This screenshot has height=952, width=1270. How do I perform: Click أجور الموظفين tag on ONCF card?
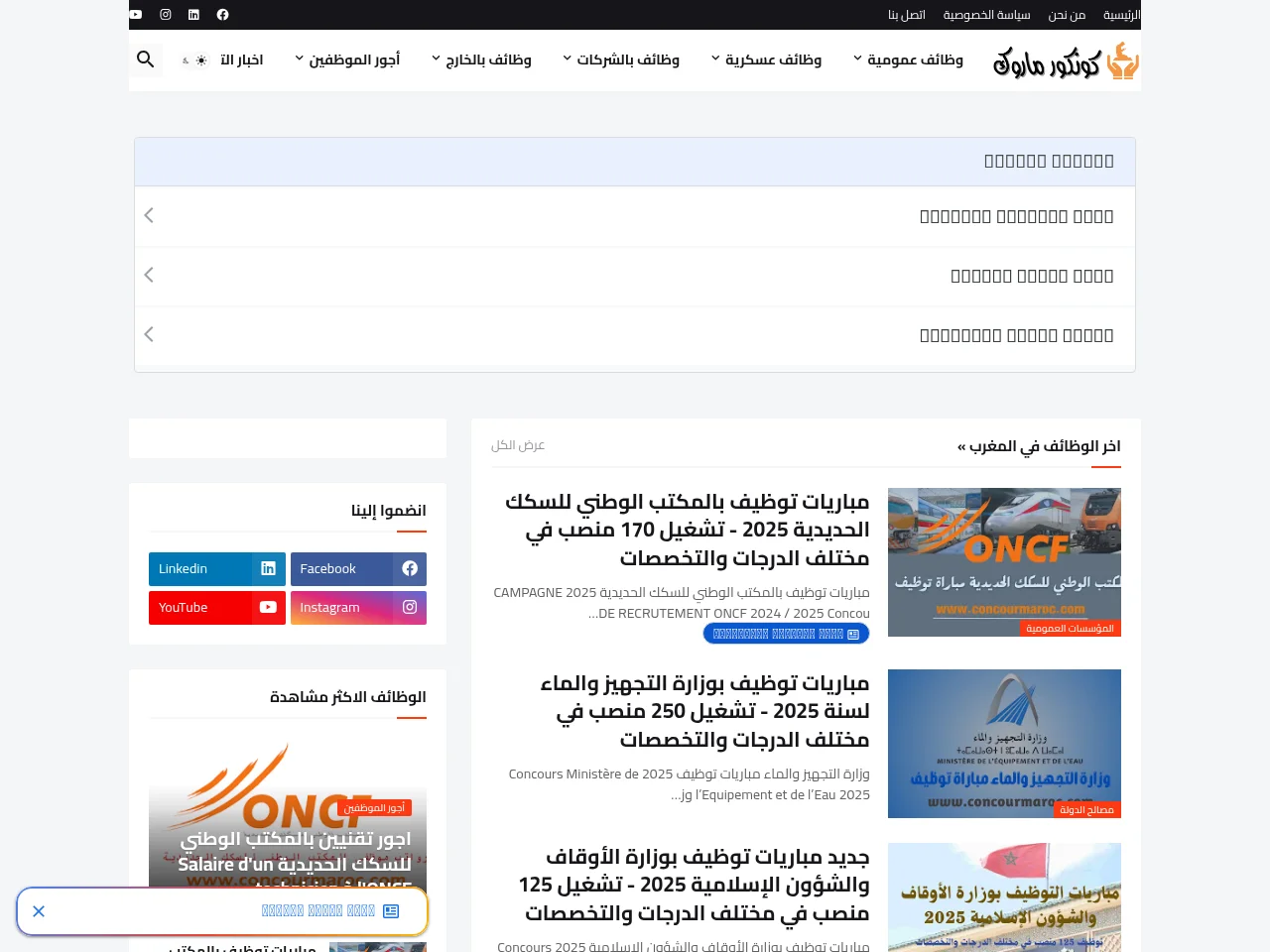(x=375, y=808)
